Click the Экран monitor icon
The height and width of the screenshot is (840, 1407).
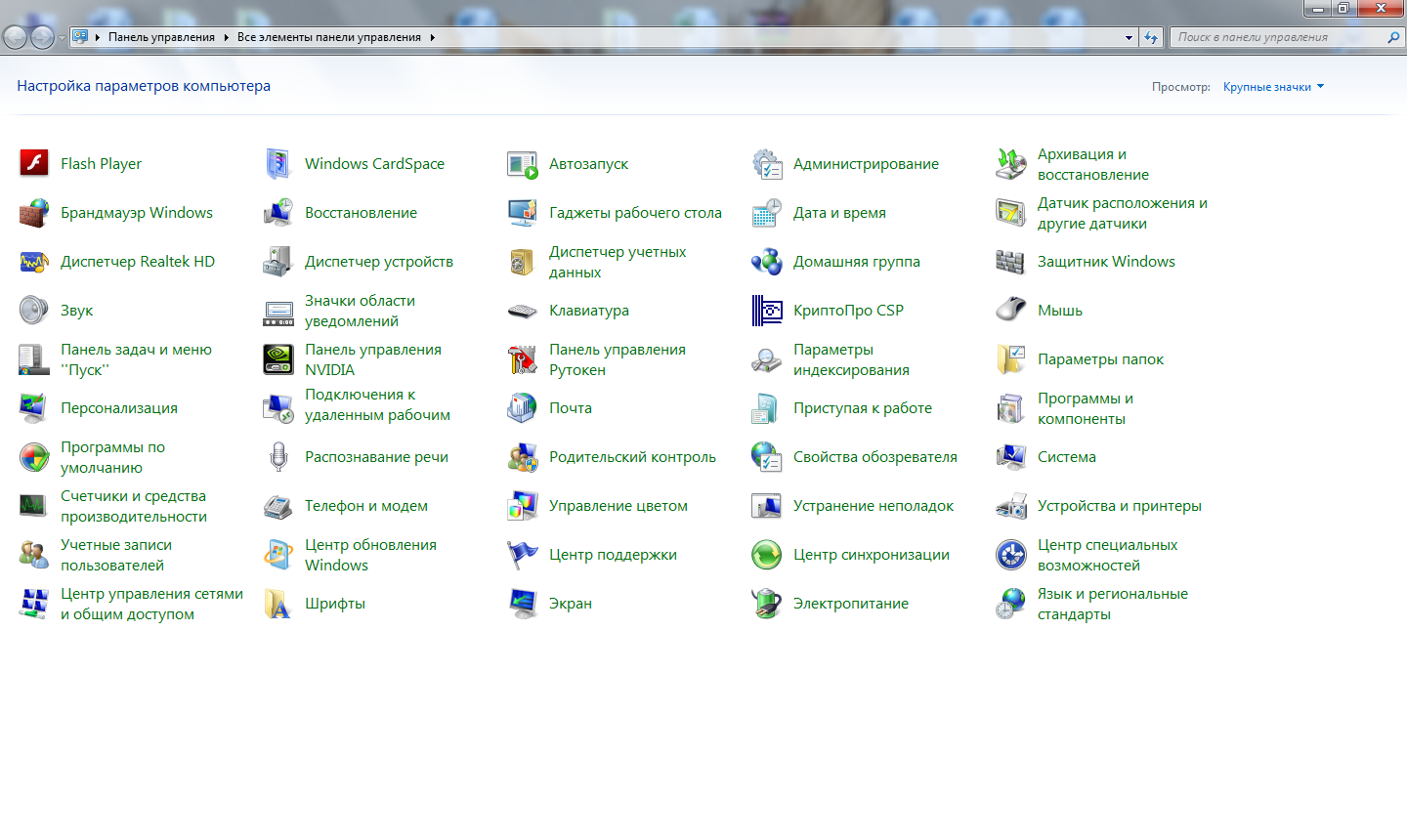[x=523, y=603]
